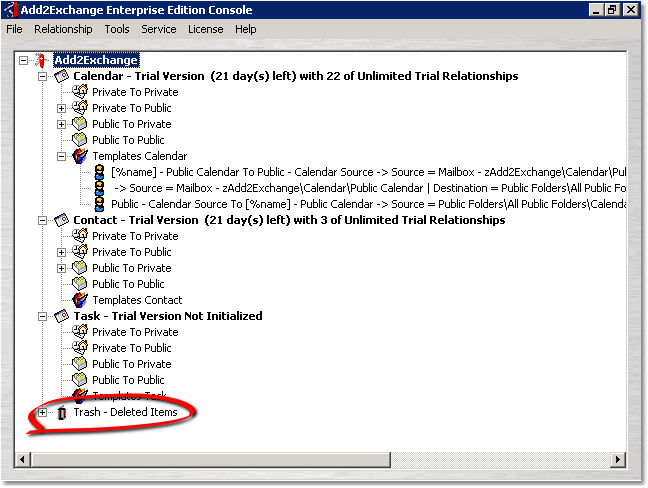The height and width of the screenshot is (488, 648).
Task: Expand Private To Public under Calendar
Action: pos(61,108)
